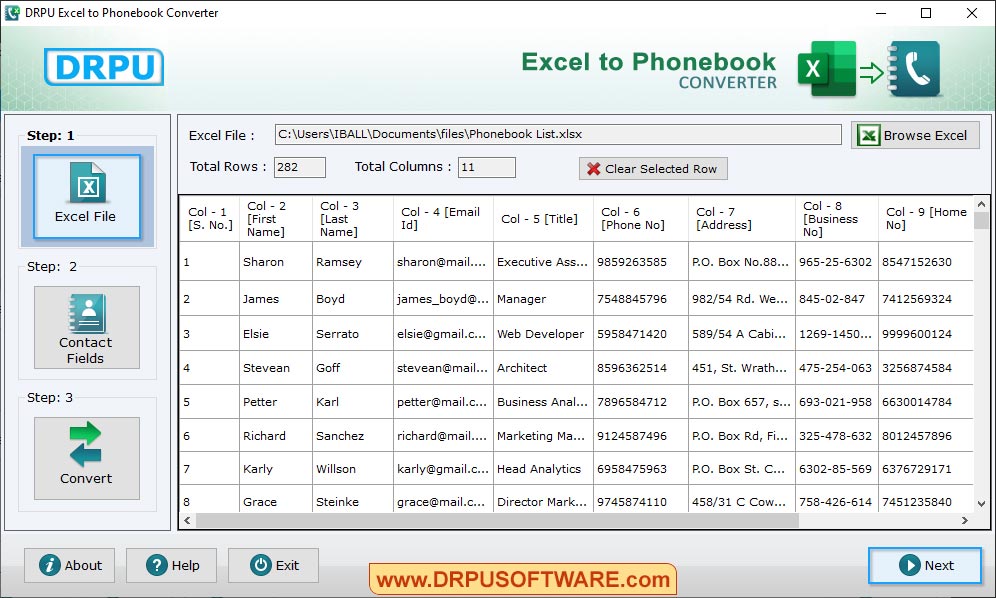Click the red X Clear Selected Row icon
The image size is (996, 598).
pyautogui.click(x=593, y=167)
